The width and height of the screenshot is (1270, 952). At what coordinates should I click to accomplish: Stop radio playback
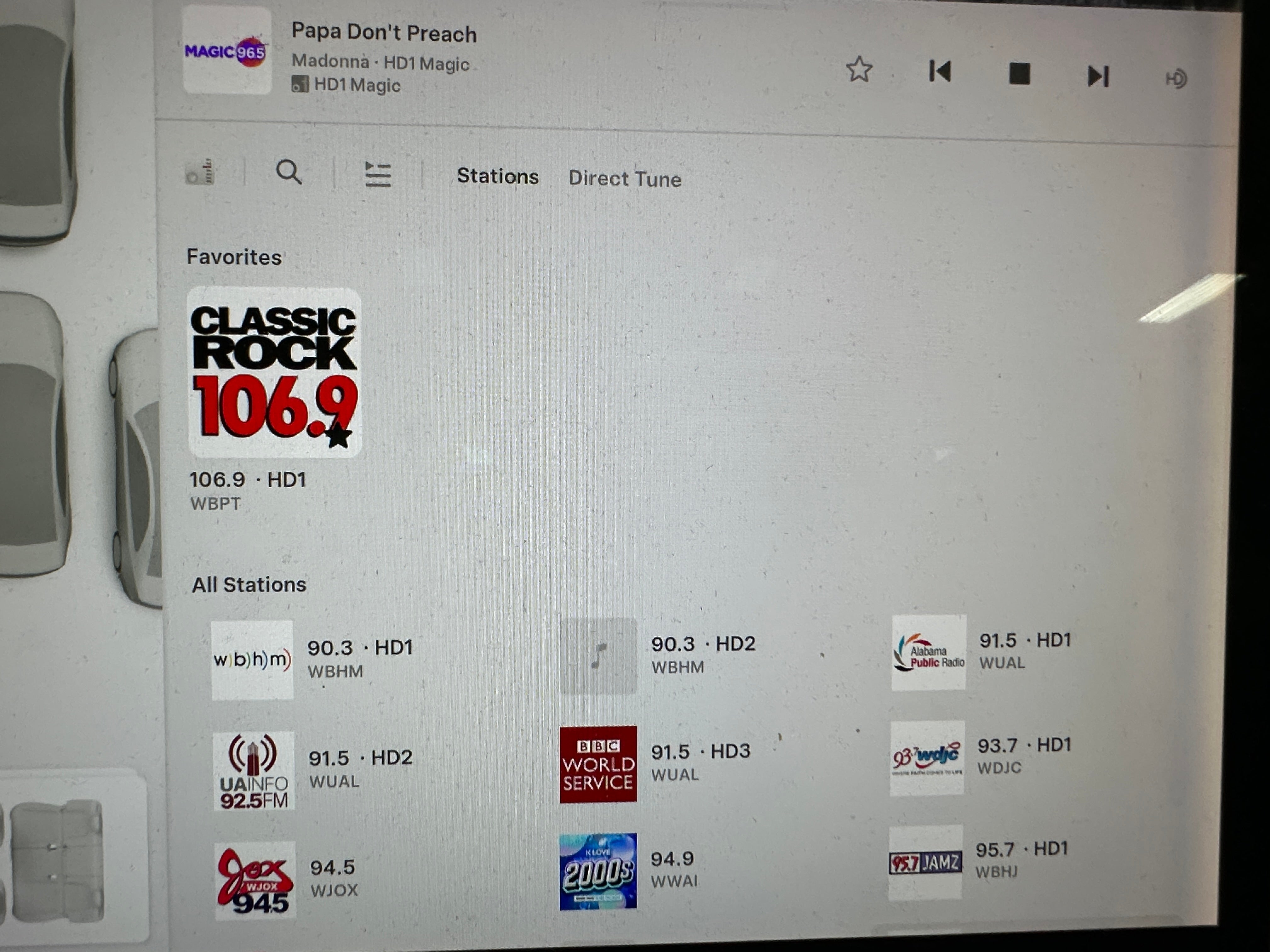(1019, 74)
